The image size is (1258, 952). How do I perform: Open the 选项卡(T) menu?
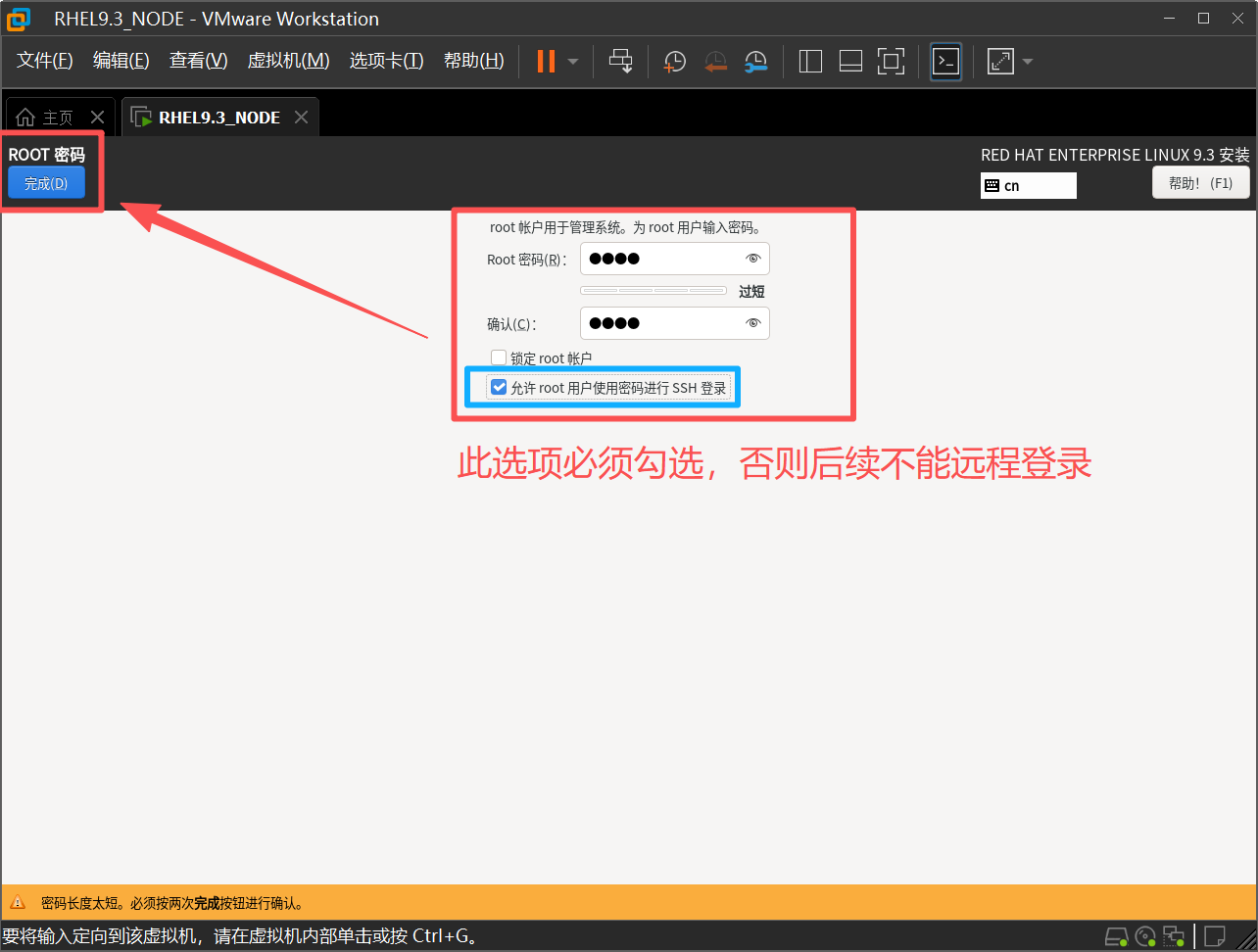[x=387, y=61]
